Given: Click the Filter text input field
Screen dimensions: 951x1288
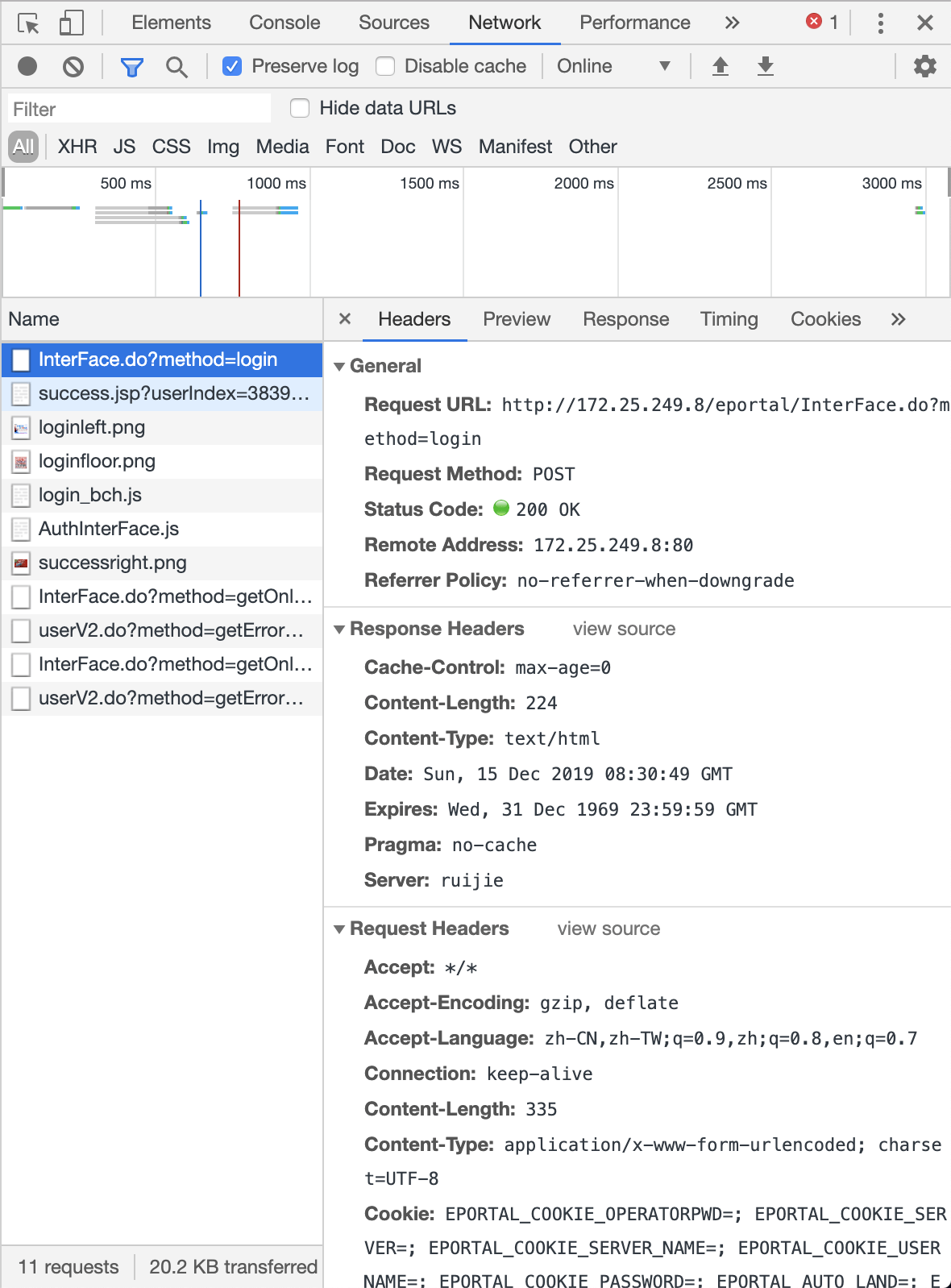Looking at the screenshot, I should [x=139, y=109].
